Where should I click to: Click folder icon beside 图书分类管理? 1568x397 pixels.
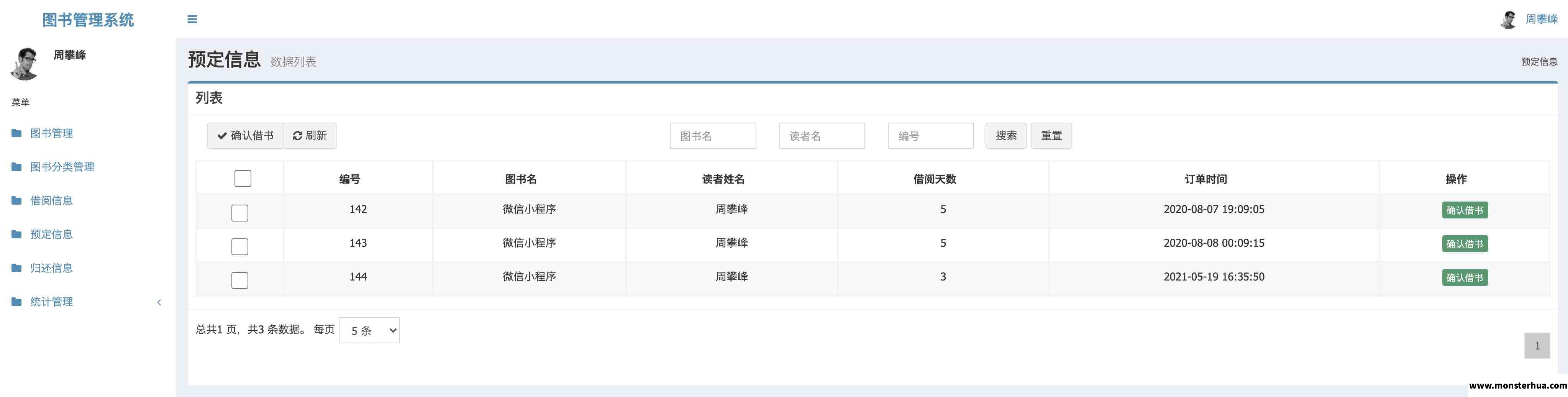pyautogui.click(x=16, y=166)
